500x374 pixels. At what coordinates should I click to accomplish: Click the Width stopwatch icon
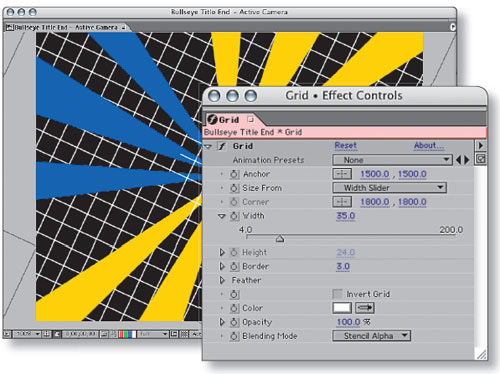coord(234,216)
